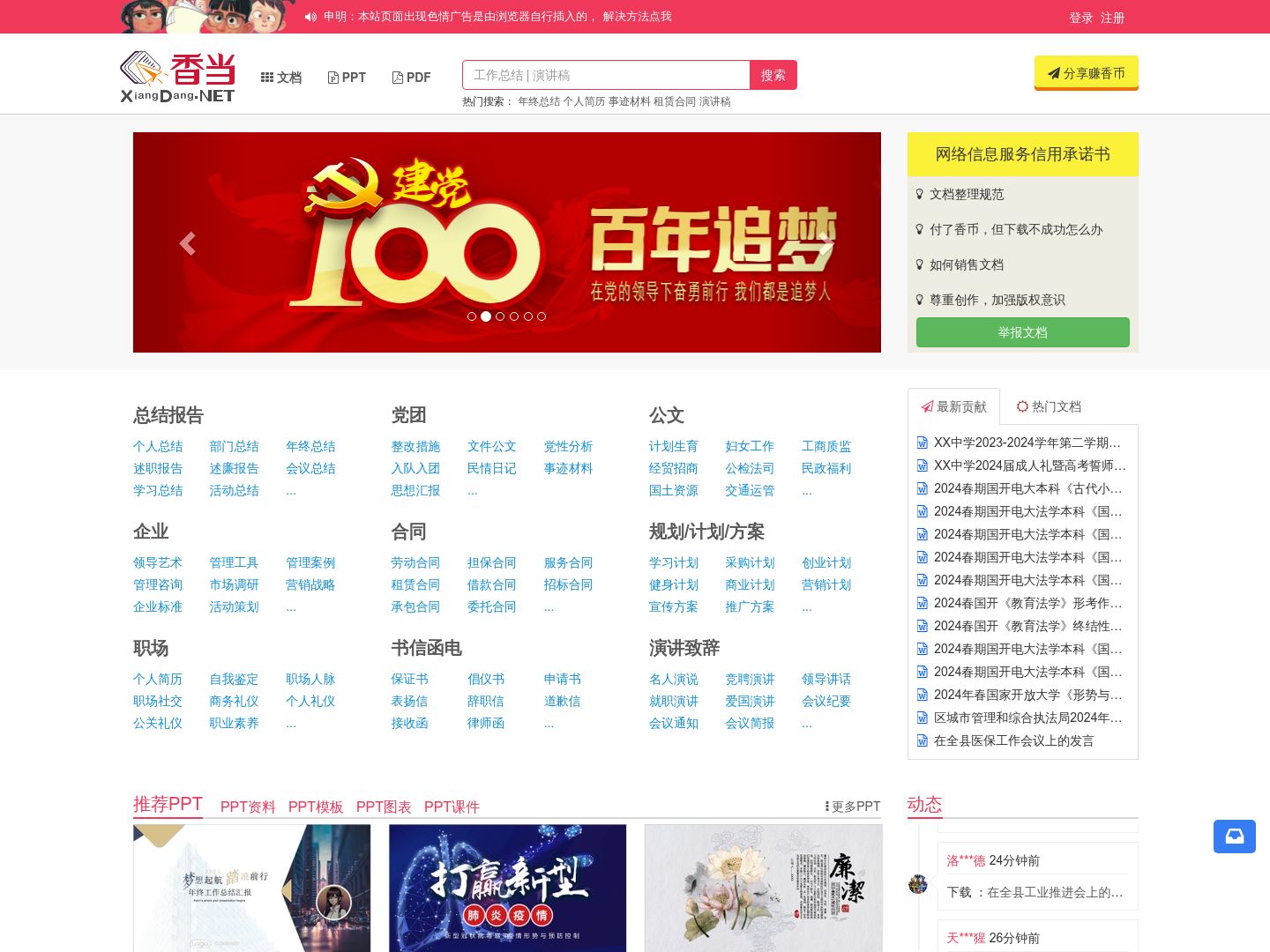Click lightbulb icon beside 付了香币
Viewport: 1270px width, 952px height.
tap(920, 229)
